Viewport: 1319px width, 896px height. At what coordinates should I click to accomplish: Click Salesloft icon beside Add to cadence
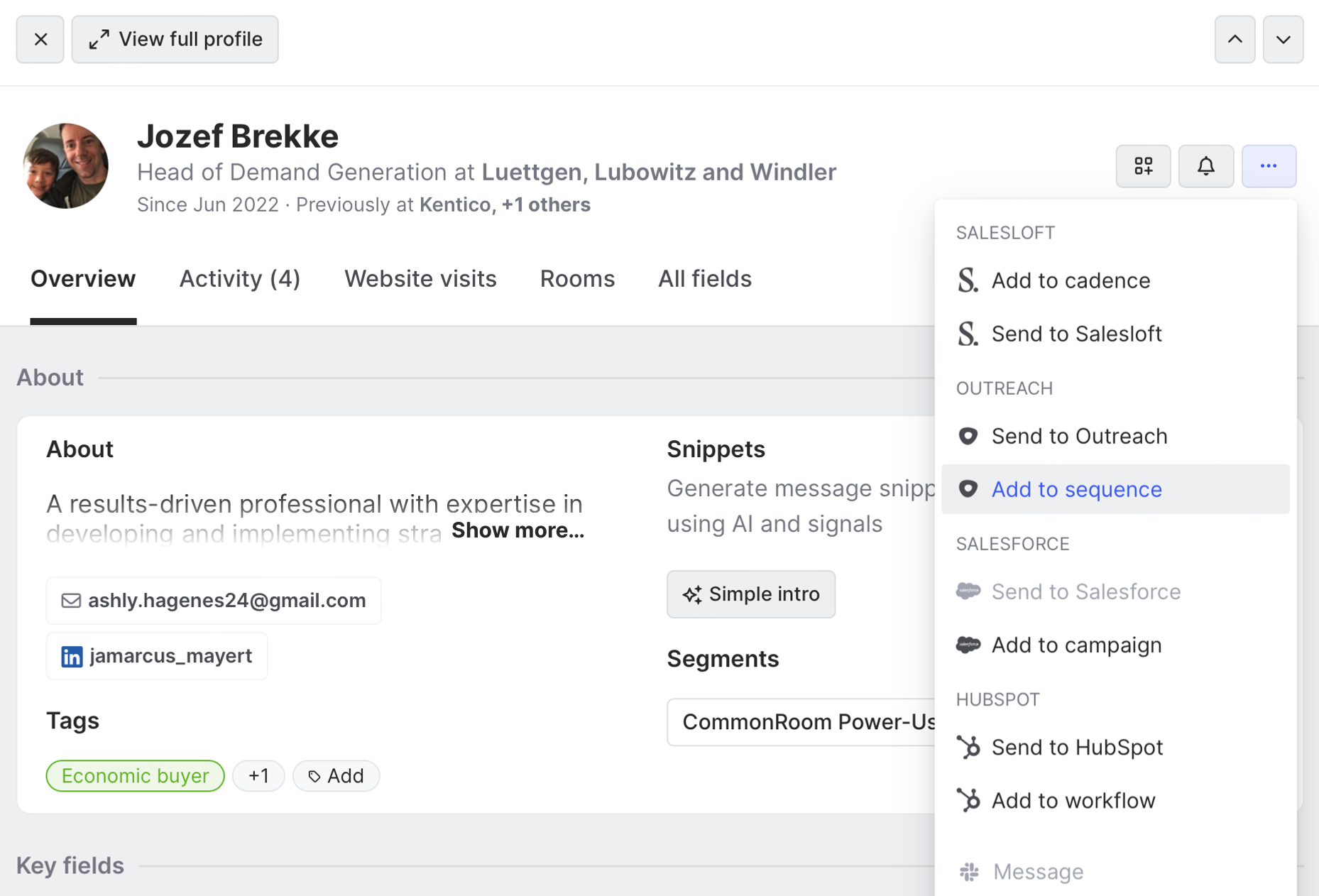tap(968, 280)
